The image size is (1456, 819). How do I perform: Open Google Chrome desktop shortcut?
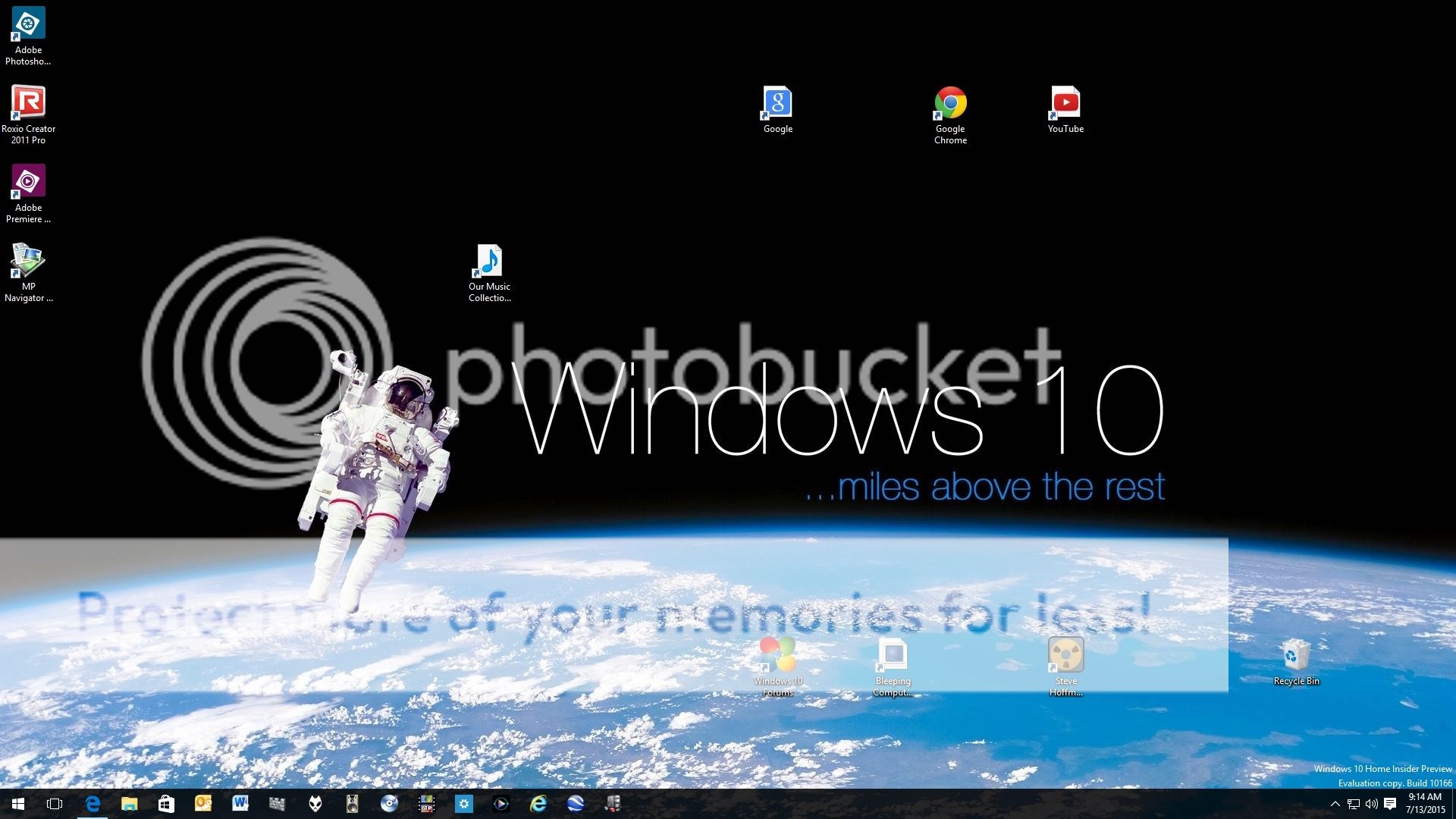point(950,102)
